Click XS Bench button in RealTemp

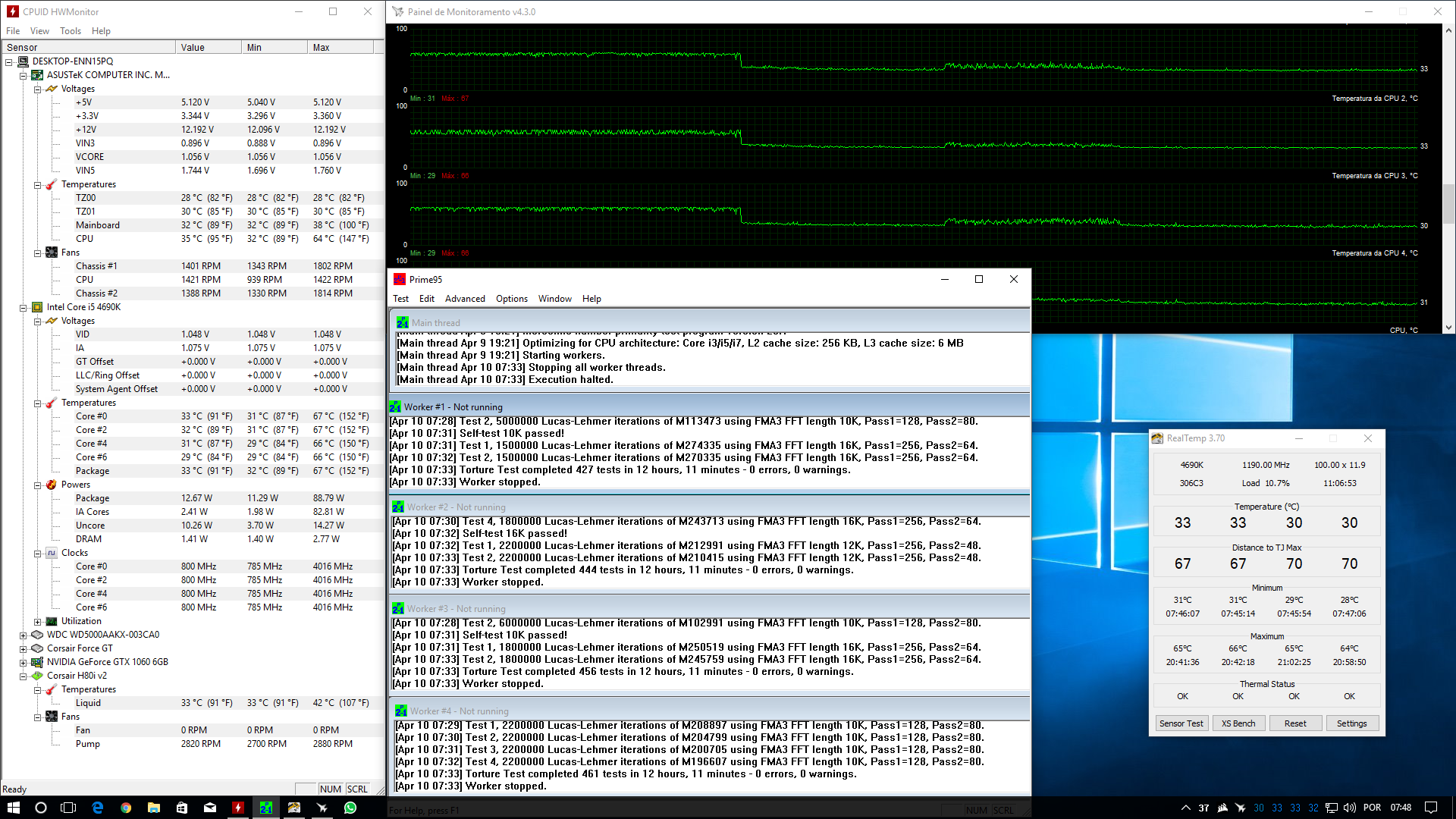coord(1238,723)
